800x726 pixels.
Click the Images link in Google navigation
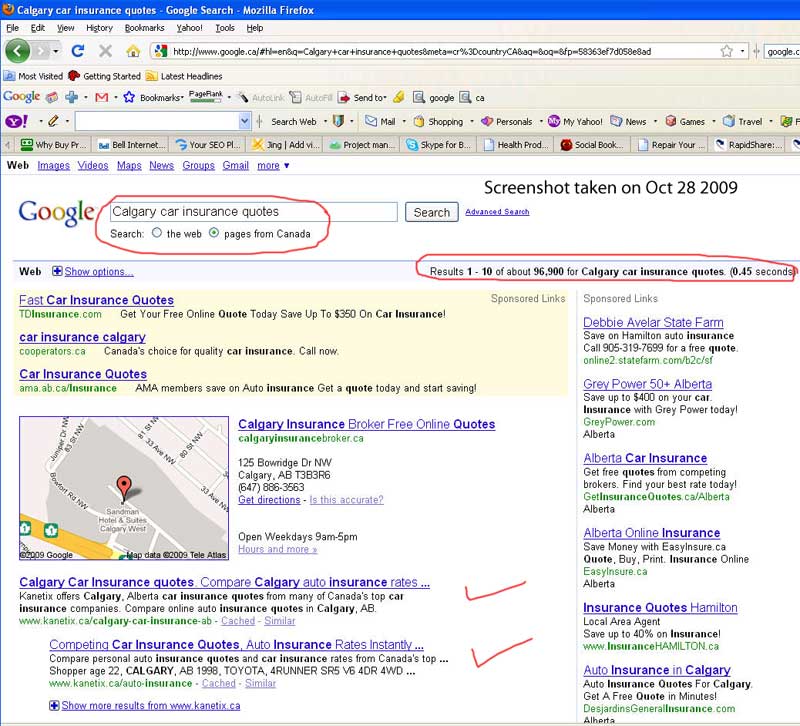pyautogui.click(x=54, y=165)
